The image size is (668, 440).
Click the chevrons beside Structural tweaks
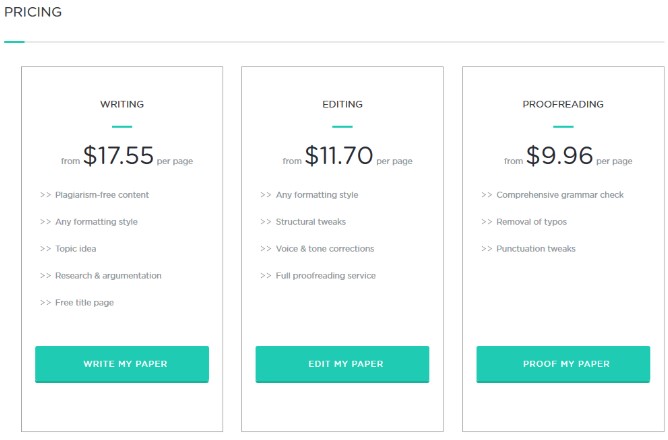266,222
